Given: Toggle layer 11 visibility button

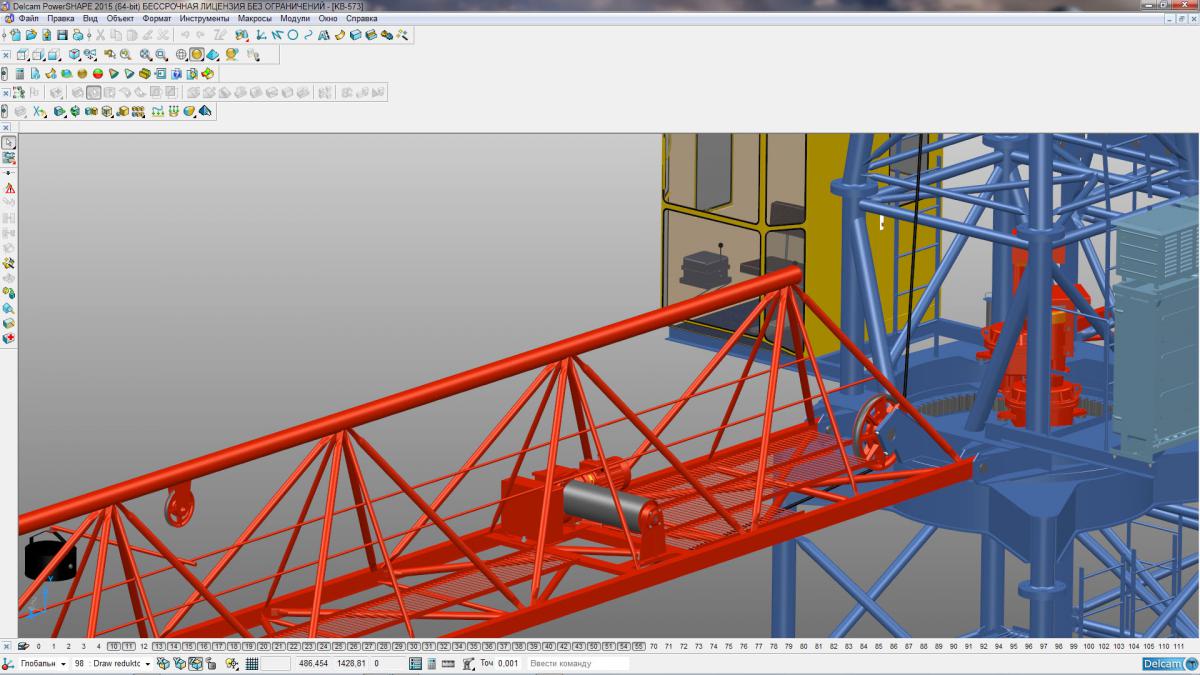Looking at the screenshot, I should coord(128,646).
